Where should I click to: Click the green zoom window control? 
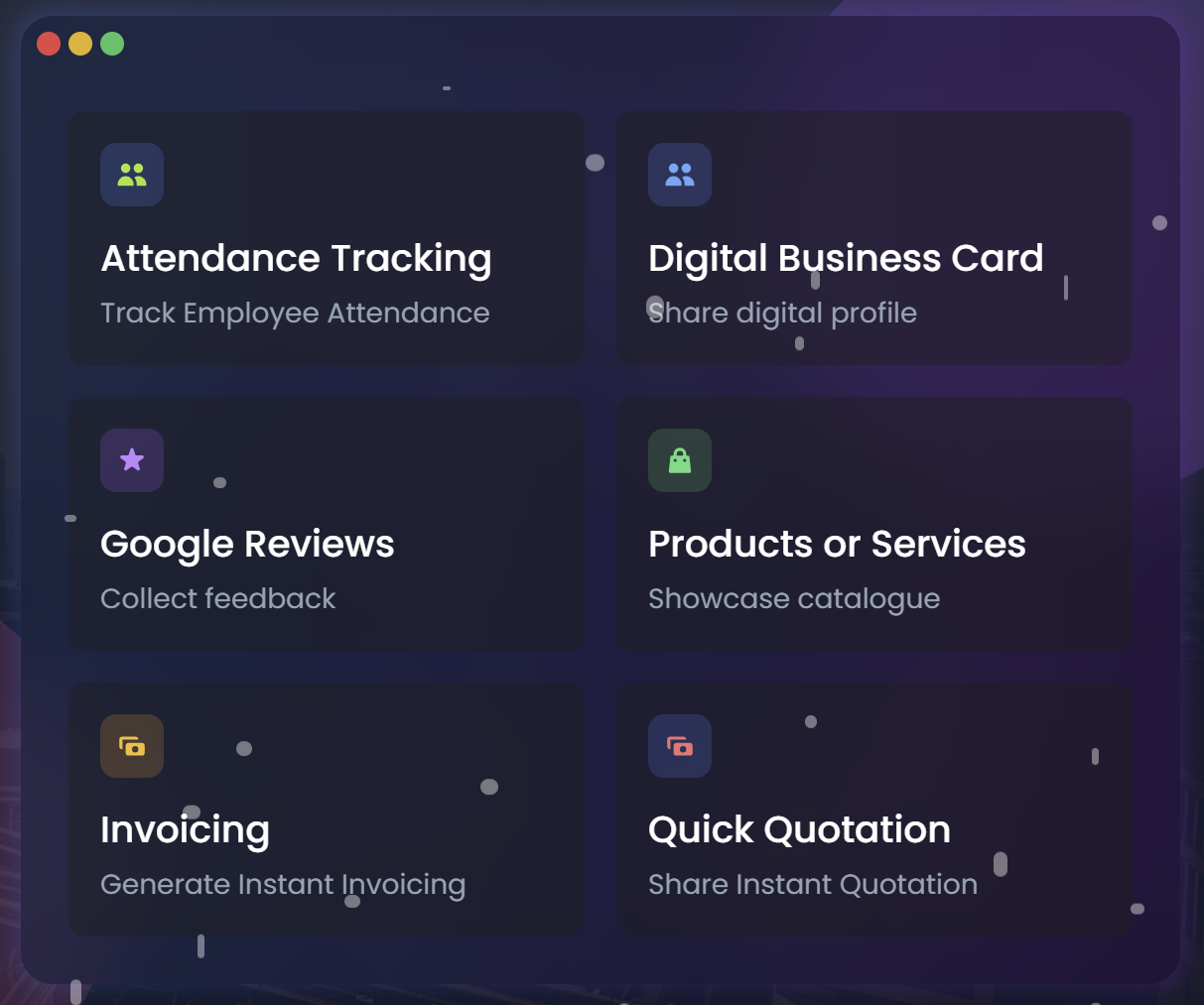pos(112,44)
